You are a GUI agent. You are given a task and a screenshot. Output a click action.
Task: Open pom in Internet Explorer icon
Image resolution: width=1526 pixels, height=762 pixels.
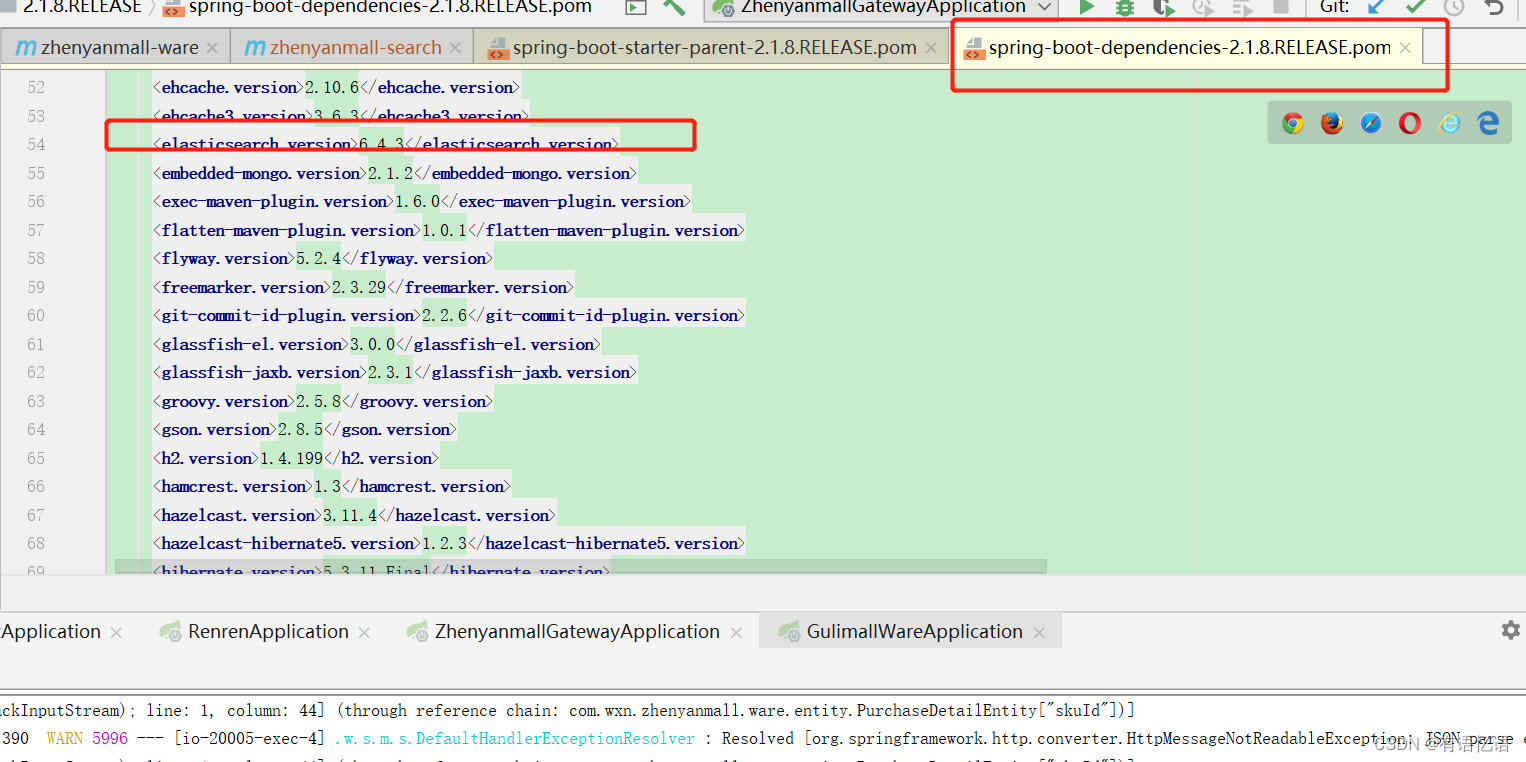pyautogui.click(x=1449, y=123)
